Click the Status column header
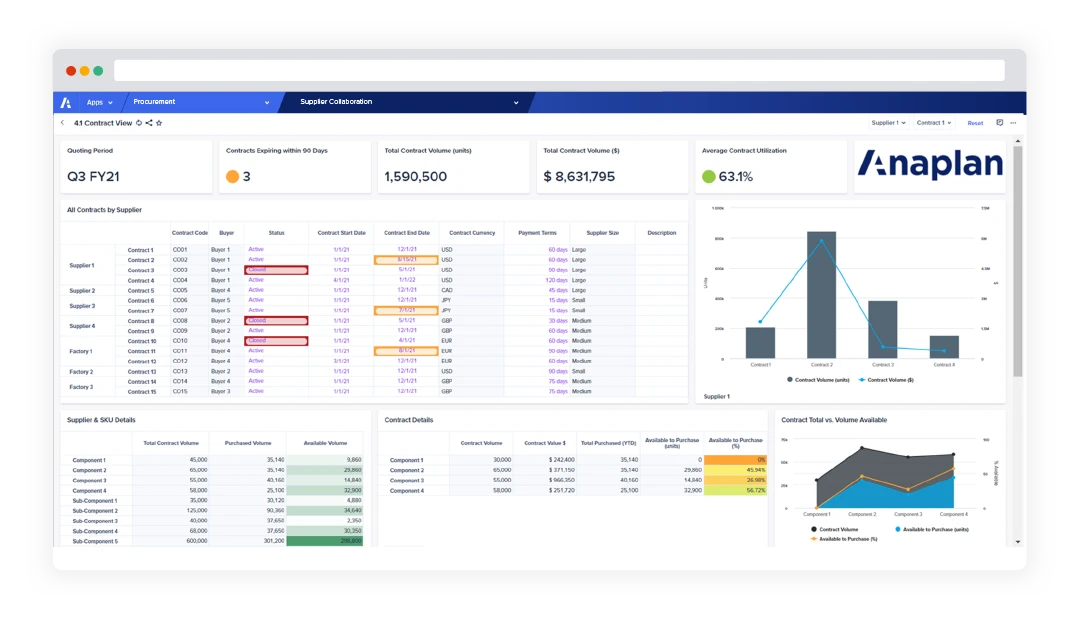 coord(276,233)
